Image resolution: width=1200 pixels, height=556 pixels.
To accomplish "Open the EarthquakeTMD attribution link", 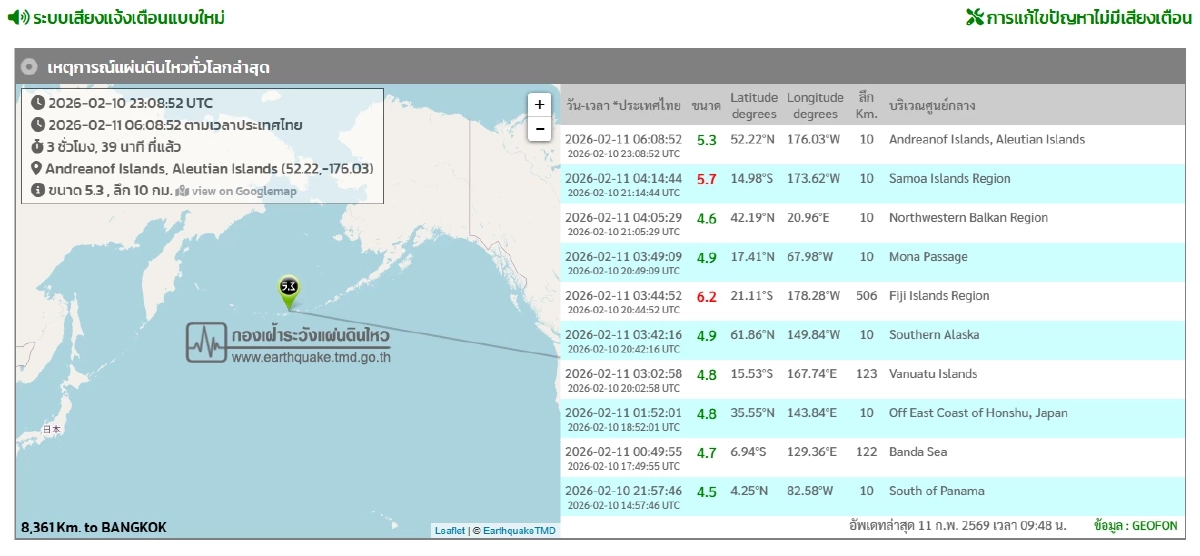I will [519, 531].
